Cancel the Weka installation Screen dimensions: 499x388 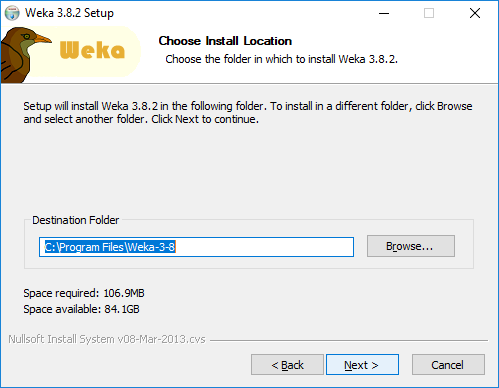(x=448, y=365)
